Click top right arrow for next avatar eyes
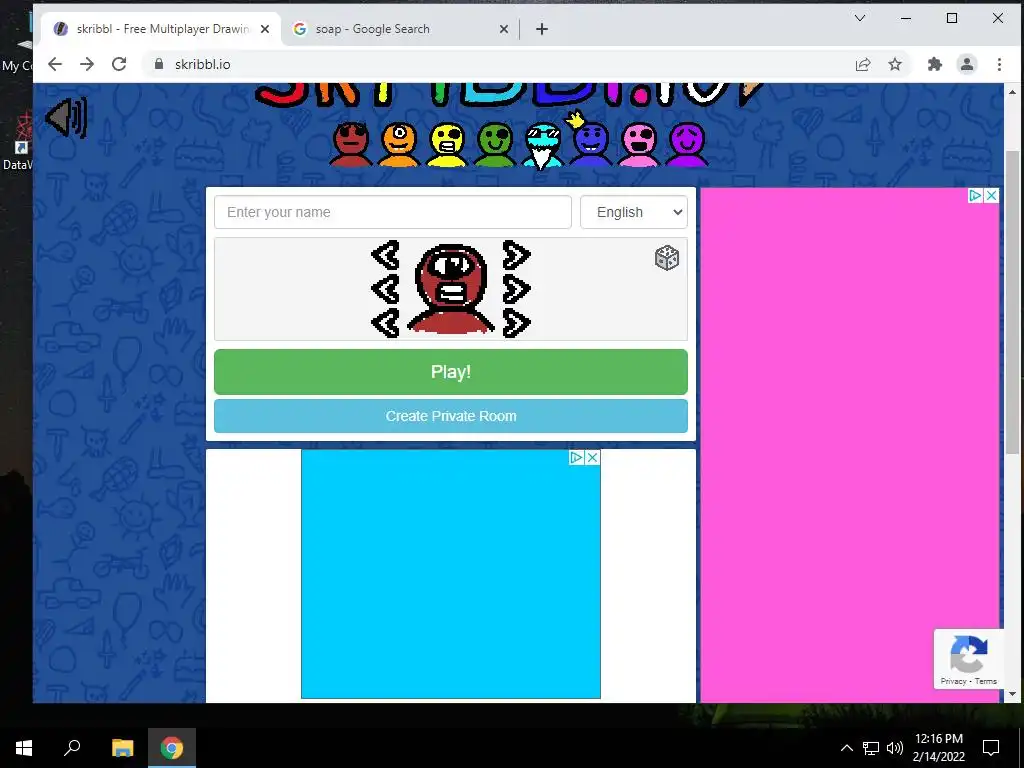1024x768 pixels. coord(517,255)
